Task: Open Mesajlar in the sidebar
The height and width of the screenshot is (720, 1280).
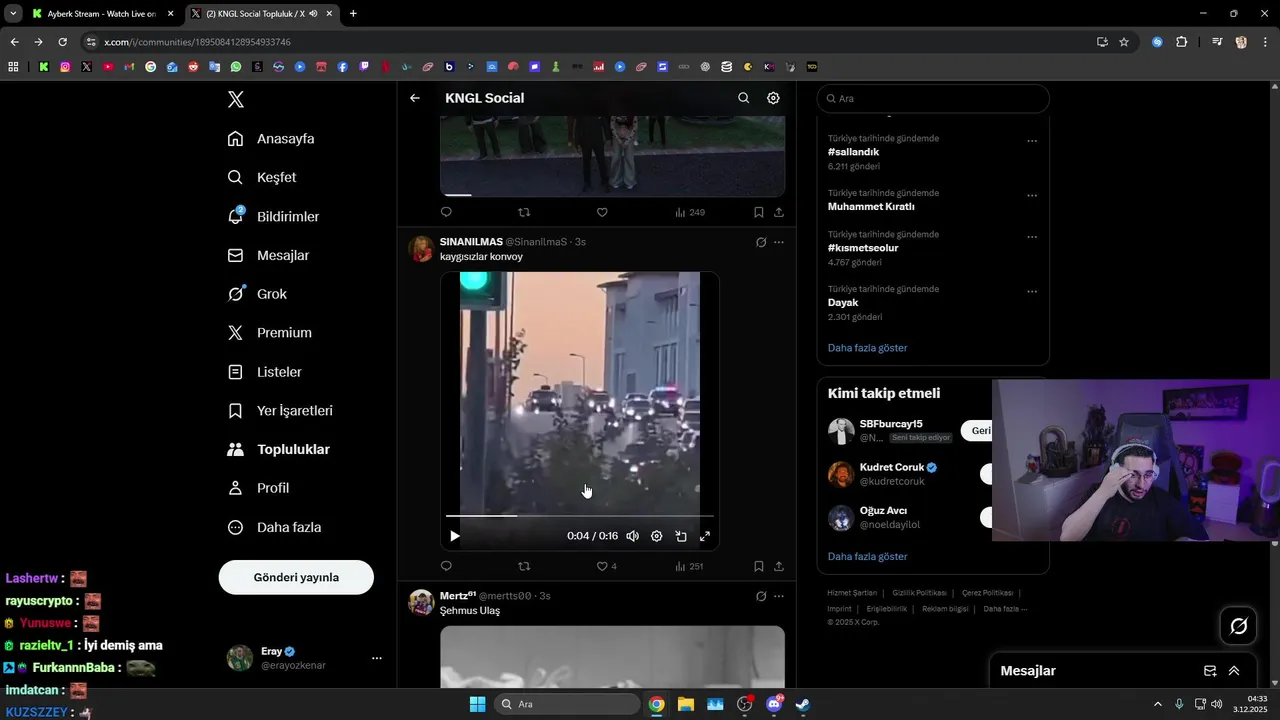Action: coord(268,255)
